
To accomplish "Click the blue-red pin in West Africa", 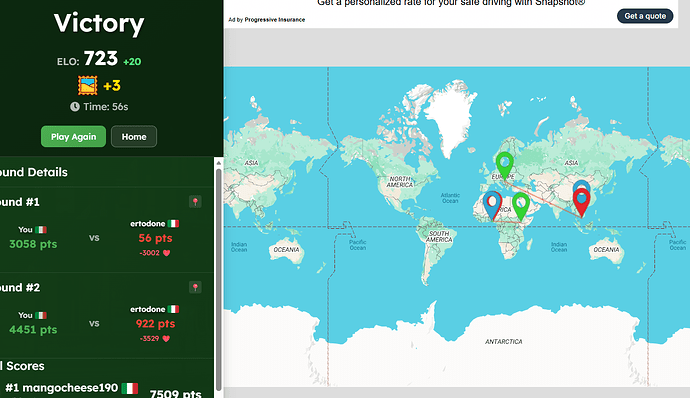I will coord(492,205).
